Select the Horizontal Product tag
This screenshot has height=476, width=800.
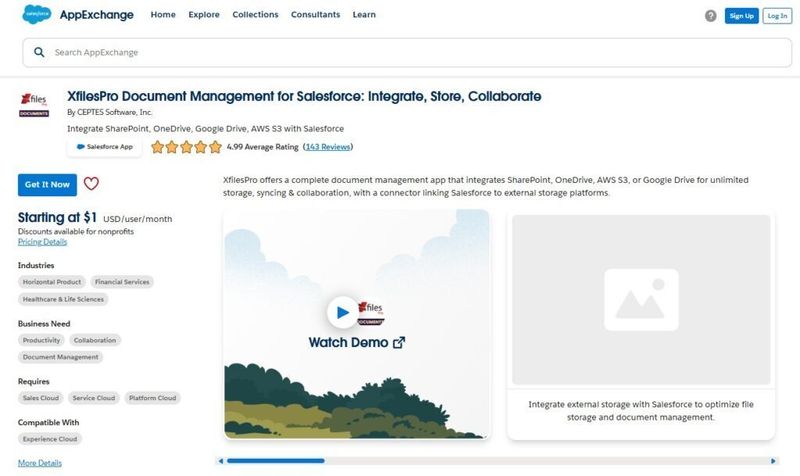pyautogui.click(x=52, y=282)
